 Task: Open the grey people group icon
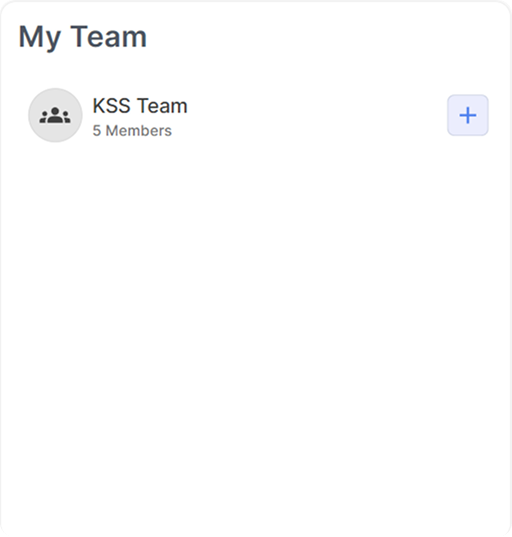[55, 115]
